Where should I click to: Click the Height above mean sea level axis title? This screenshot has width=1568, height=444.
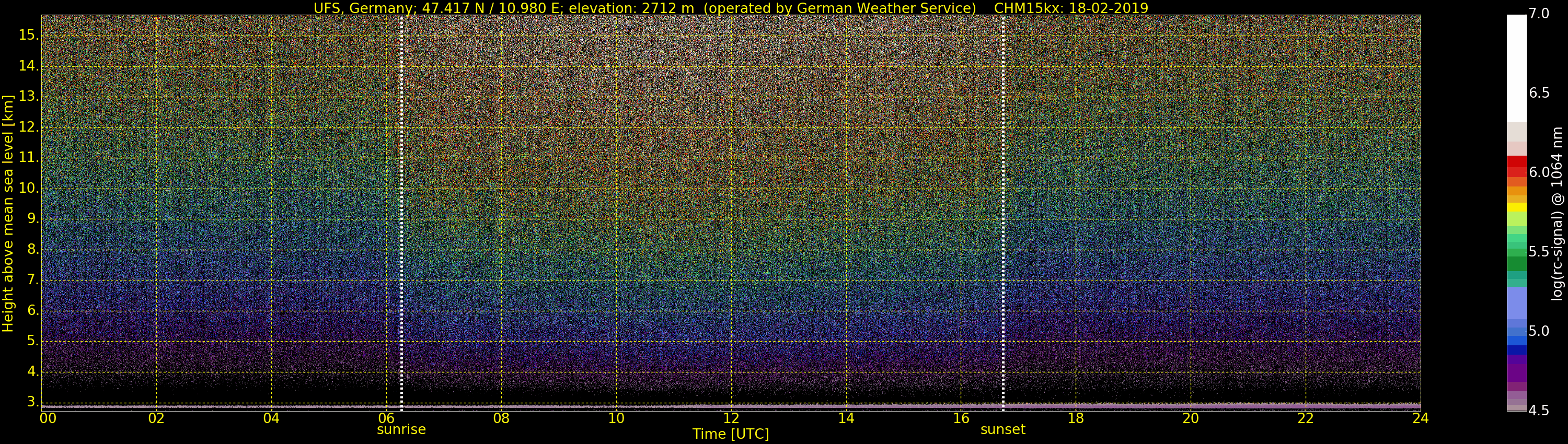pyautogui.click(x=8, y=213)
